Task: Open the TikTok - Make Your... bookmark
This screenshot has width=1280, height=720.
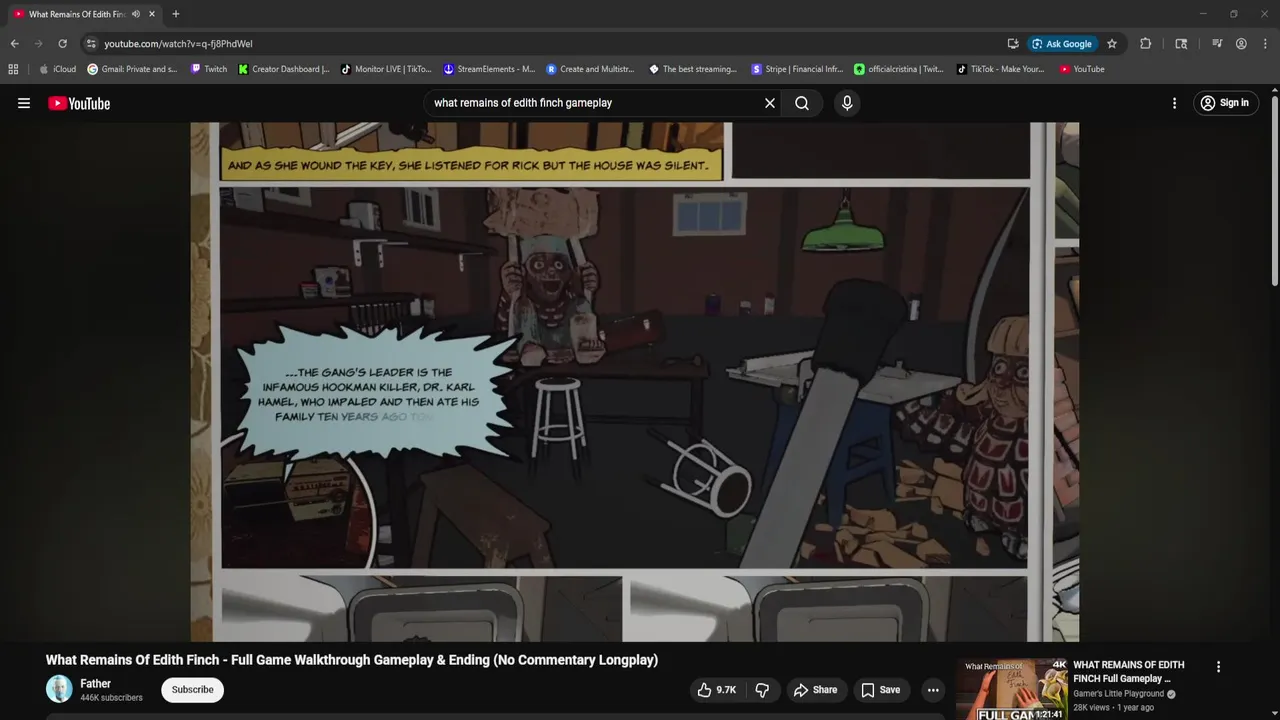Action: tap(1000, 69)
